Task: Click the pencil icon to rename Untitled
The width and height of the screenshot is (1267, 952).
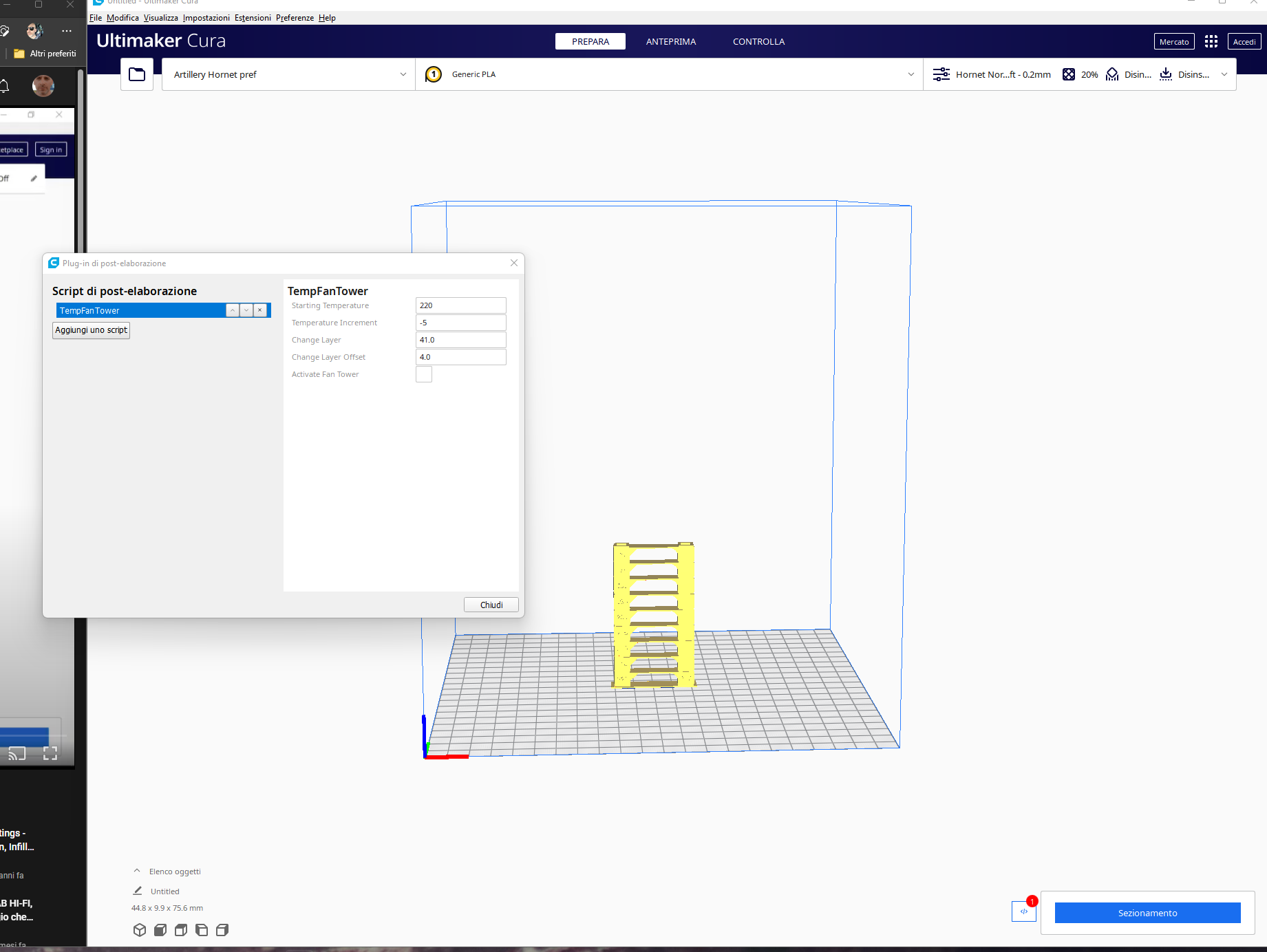Action: [138, 891]
